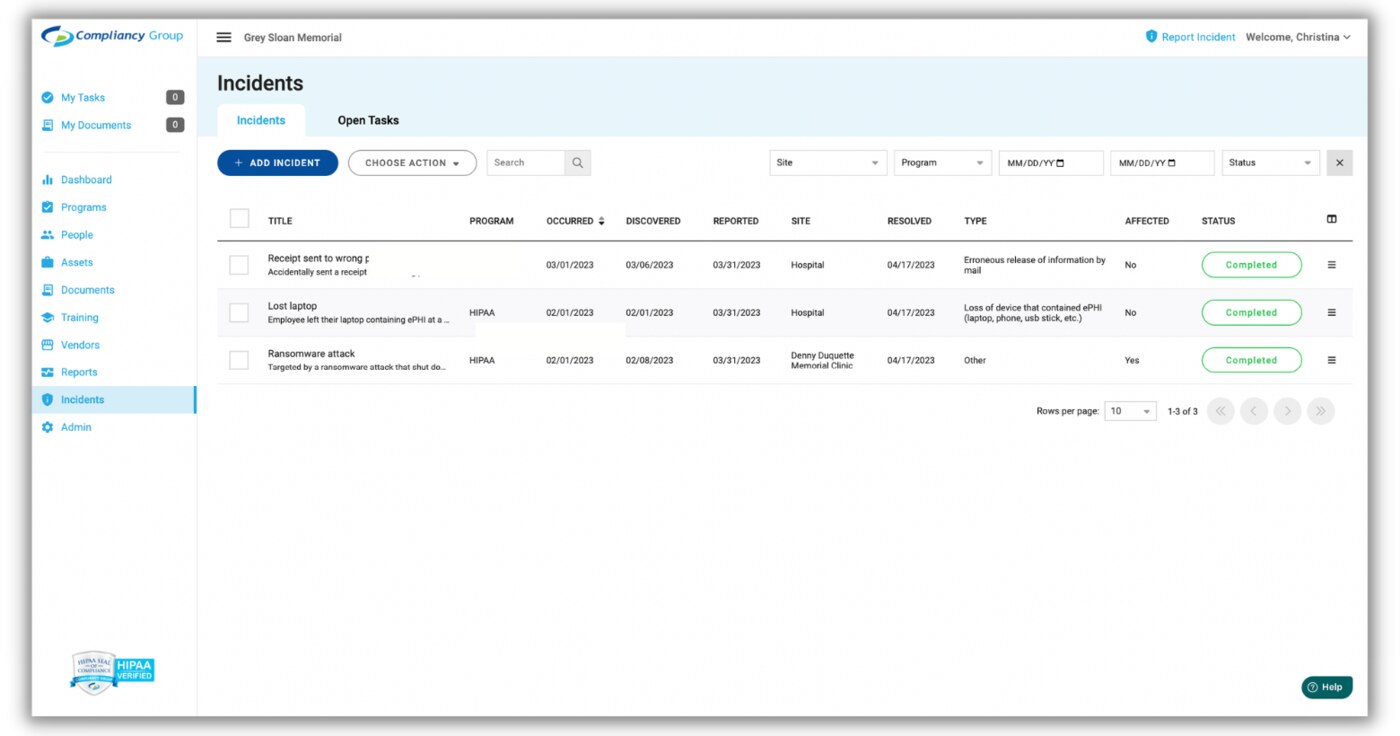Expand the Welcome, Christina user menu
The image size is (1400, 736).
(x=1298, y=37)
